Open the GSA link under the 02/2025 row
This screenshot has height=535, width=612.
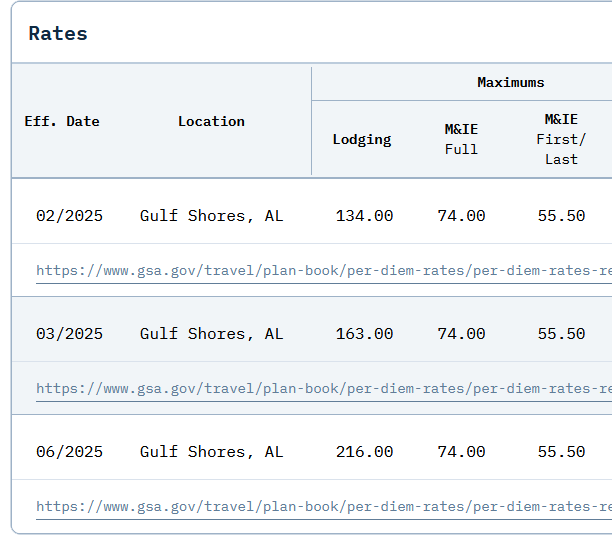coord(324,270)
